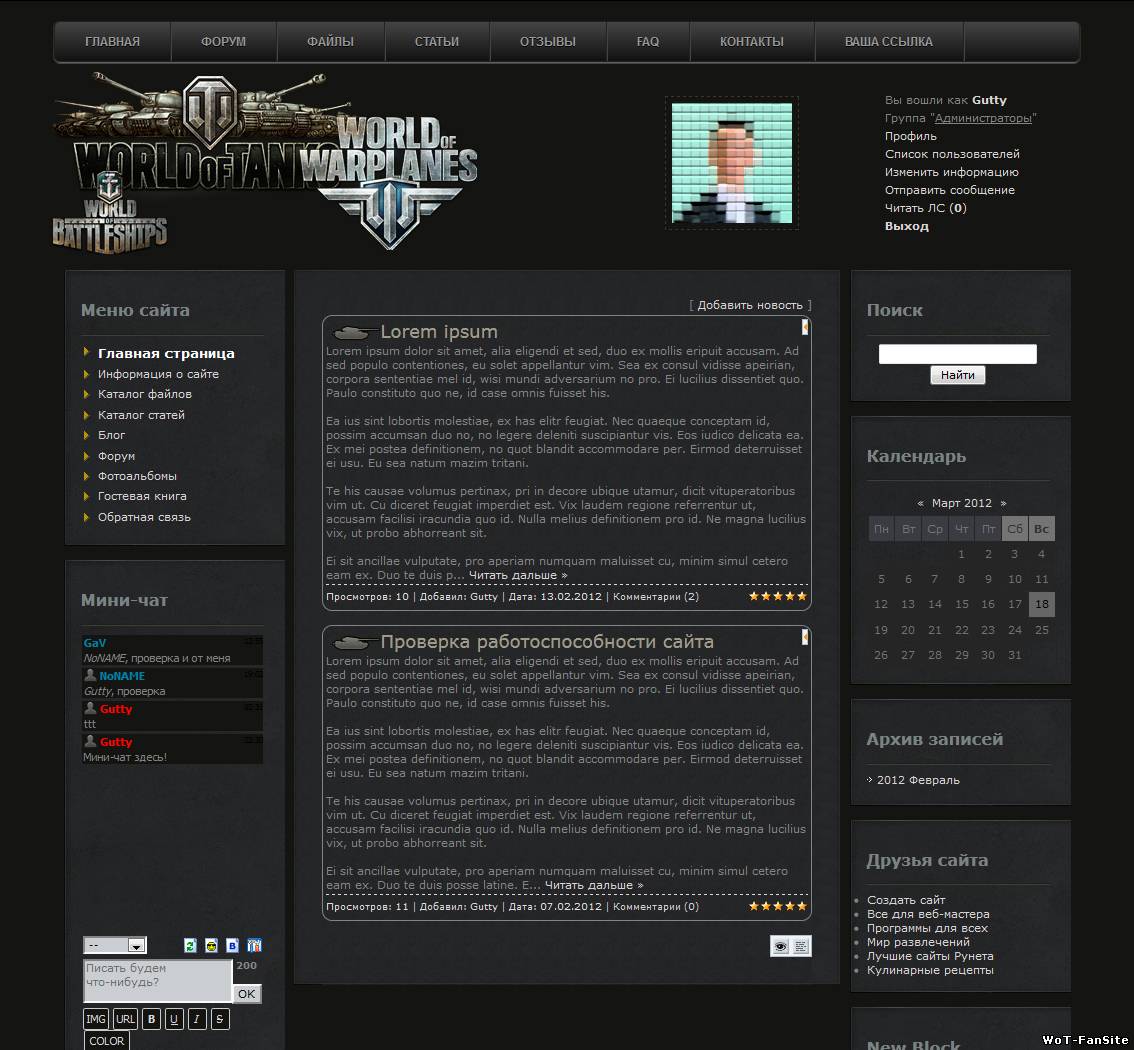
Task: Click the eye icon below news list
Action: pyautogui.click(x=780, y=946)
